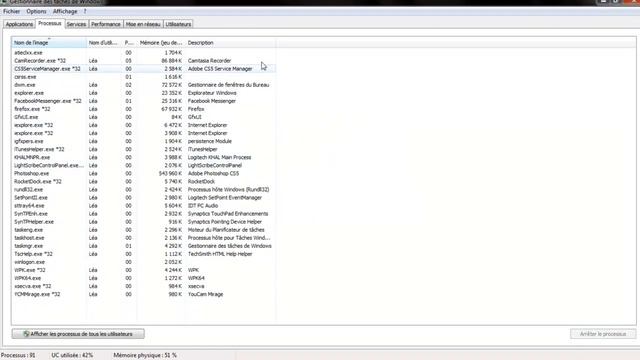This screenshot has height=360, width=640.
Task: Click the TechSmith HTML Help Helper description
Action: point(220,254)
